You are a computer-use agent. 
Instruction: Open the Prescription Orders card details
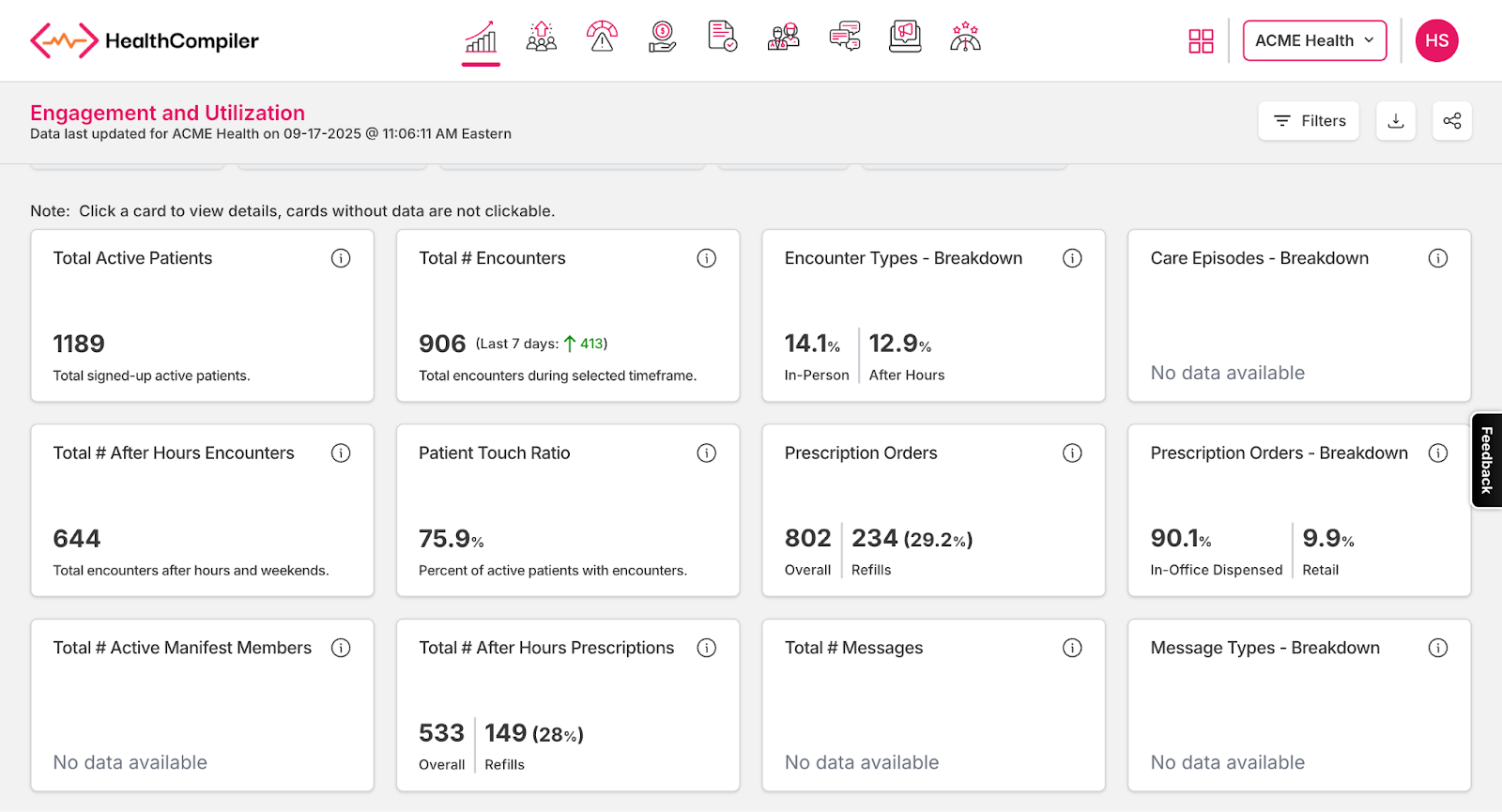tap(933, 511)
